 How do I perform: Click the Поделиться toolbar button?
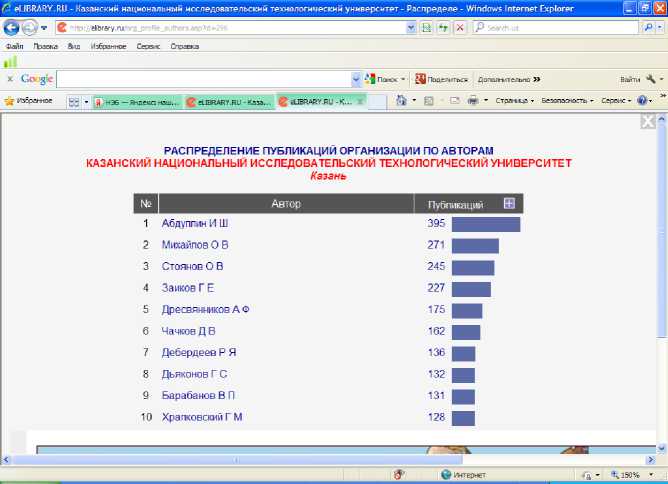(441, 79)
